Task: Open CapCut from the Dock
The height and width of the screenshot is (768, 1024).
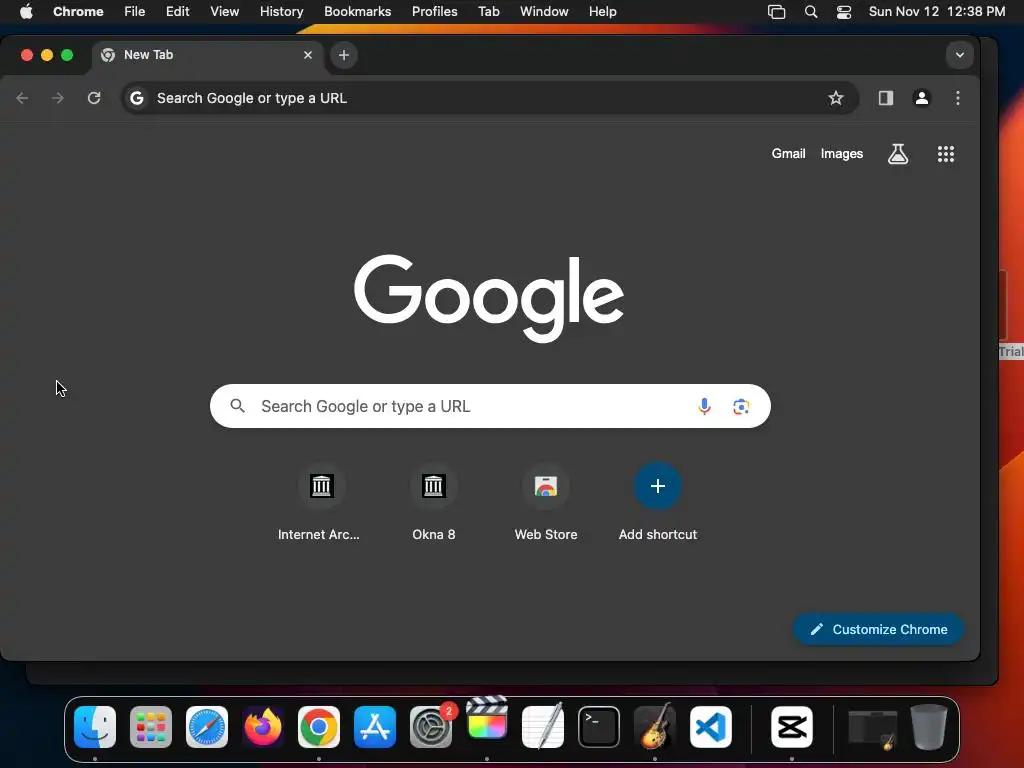Action: 792,727
